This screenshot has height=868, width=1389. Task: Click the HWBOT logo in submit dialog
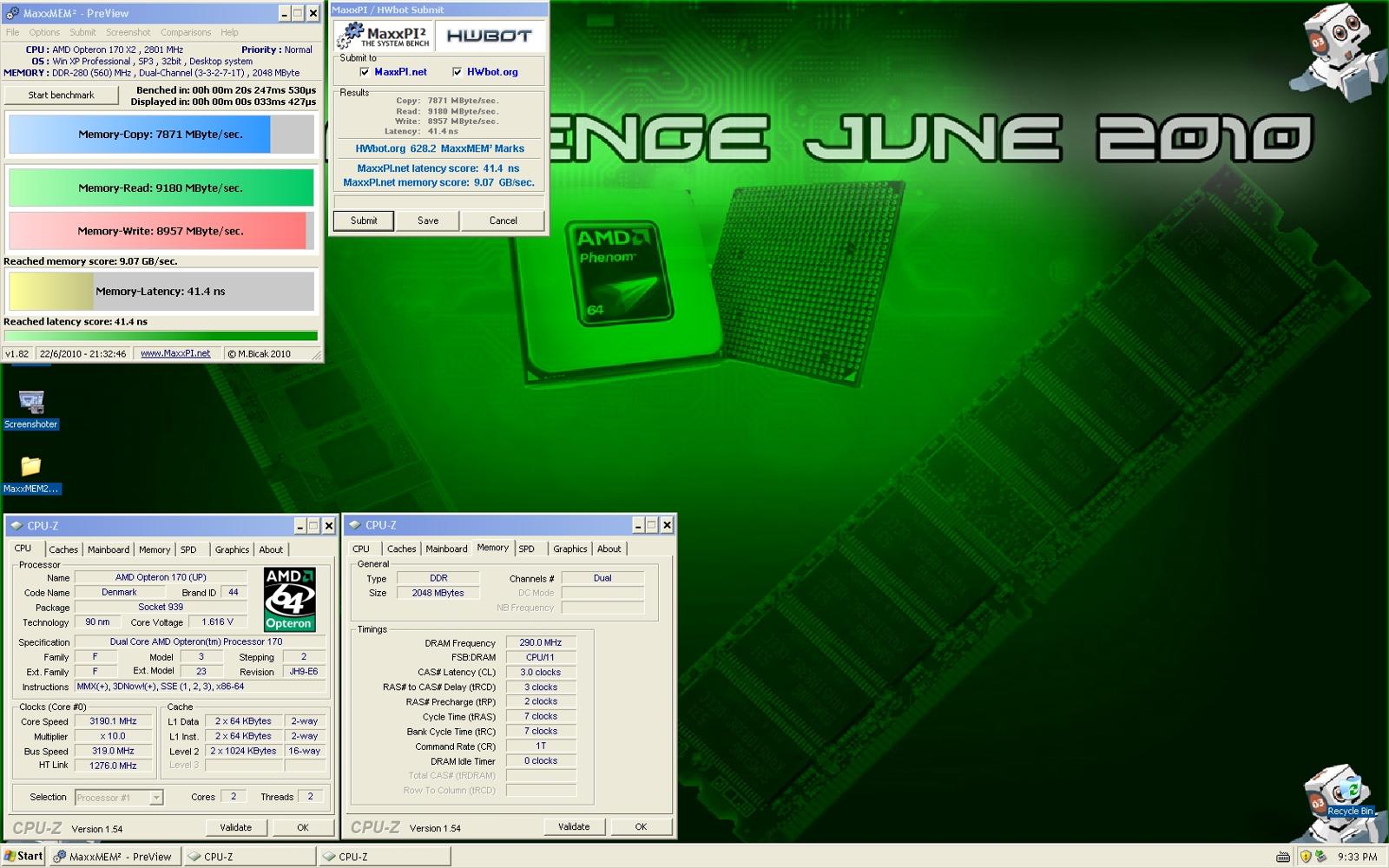point(489,36)
